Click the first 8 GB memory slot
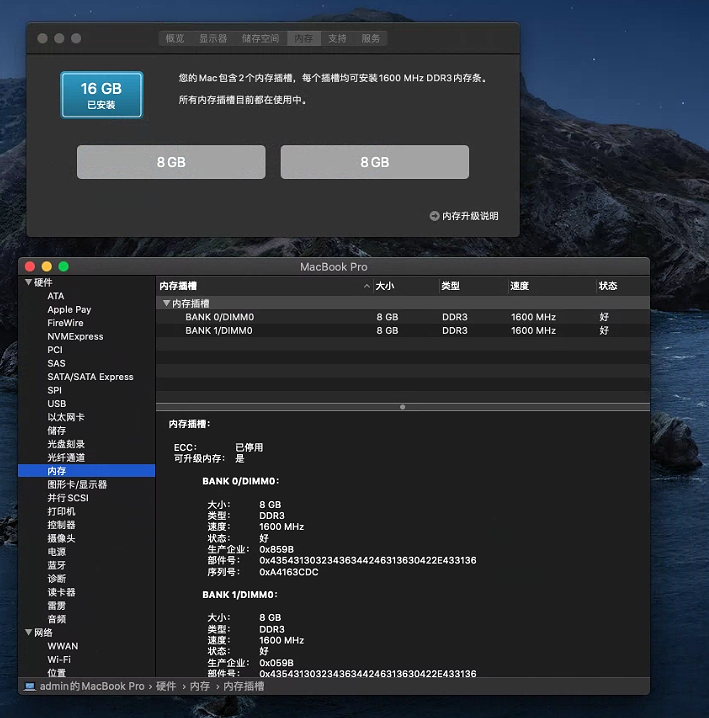This screenshot has height=718, width=709. 171,162
